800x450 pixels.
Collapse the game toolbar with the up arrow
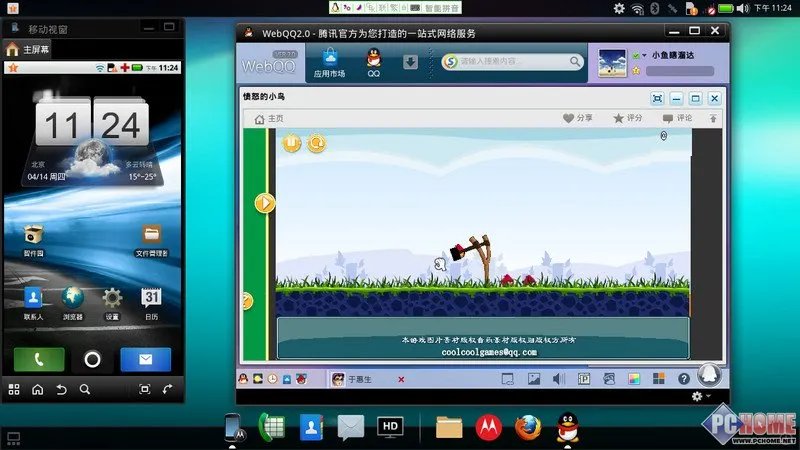(713, 118)
